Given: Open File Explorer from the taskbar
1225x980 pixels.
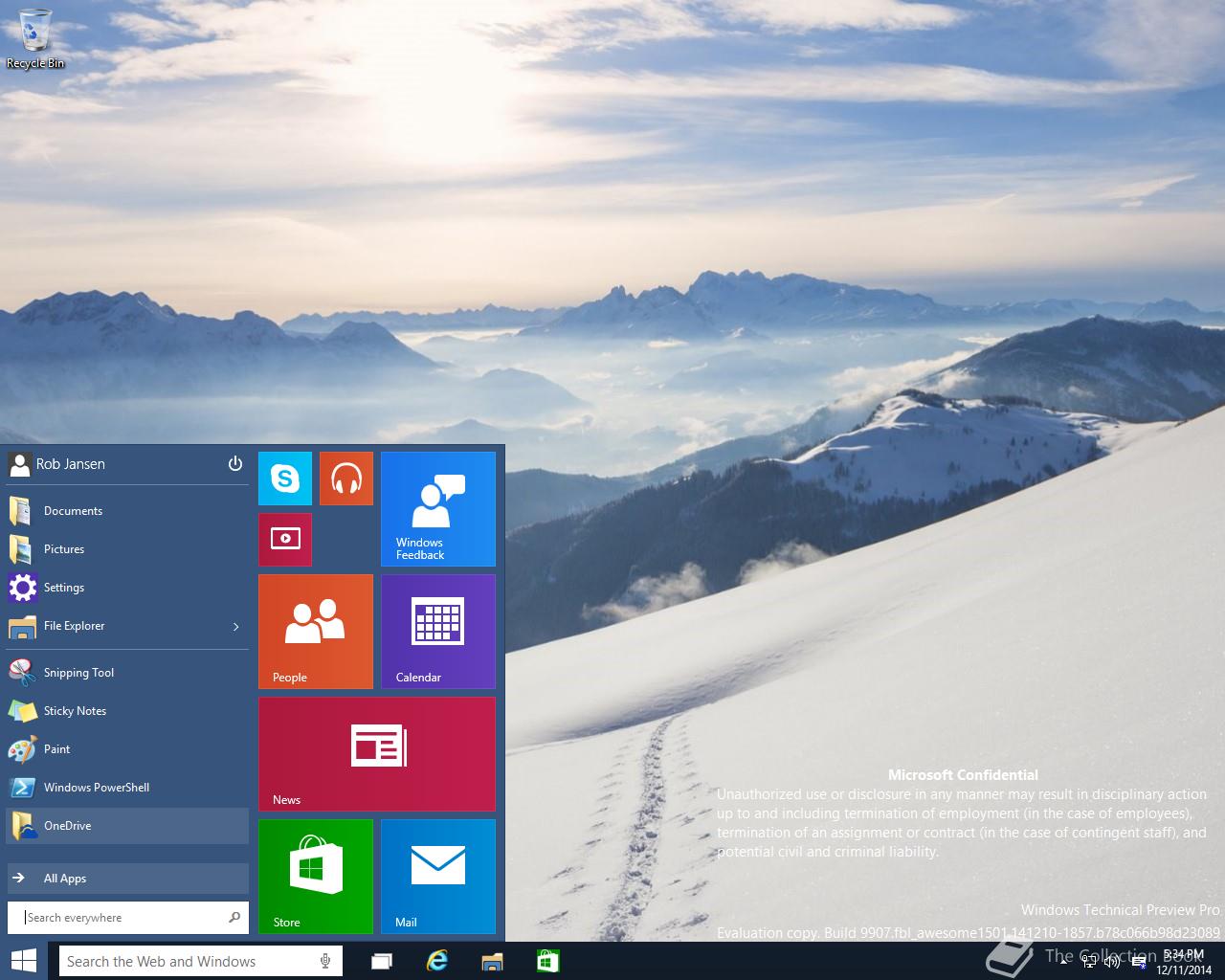Looking at the screenshot, I should (492, 962).
